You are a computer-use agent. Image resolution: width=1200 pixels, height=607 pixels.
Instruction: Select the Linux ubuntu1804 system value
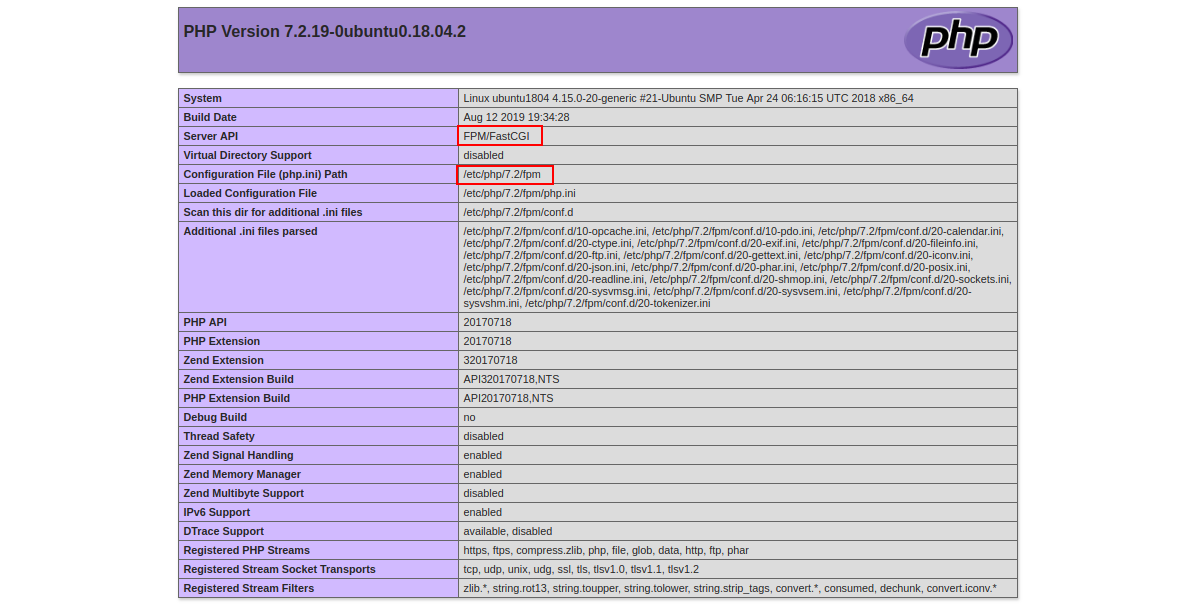point(688,98)
